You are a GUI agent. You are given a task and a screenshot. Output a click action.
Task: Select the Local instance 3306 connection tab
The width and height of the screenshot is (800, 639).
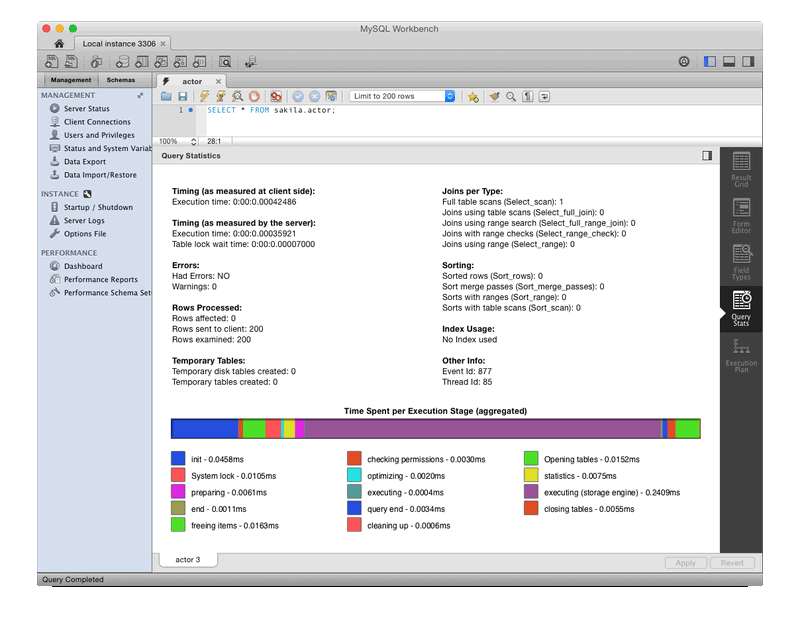(x=119, y=43)
